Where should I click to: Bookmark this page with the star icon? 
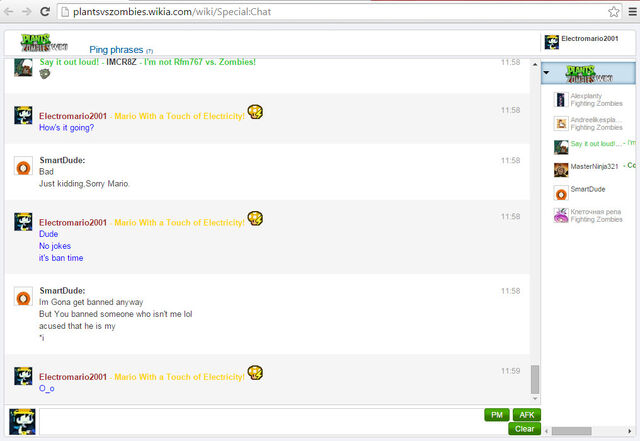click(613, 11)
